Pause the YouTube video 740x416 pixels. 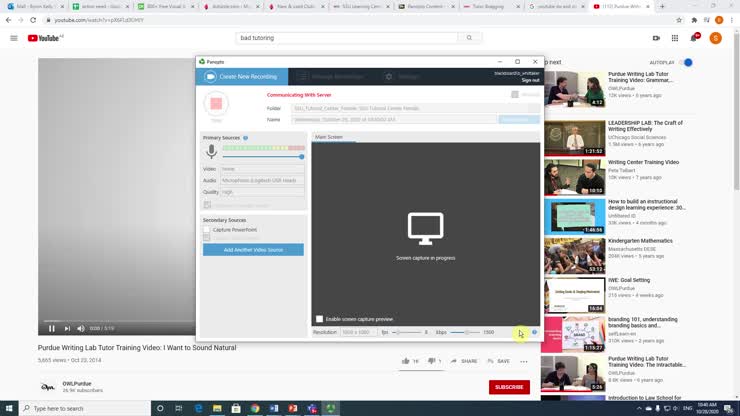52,328
